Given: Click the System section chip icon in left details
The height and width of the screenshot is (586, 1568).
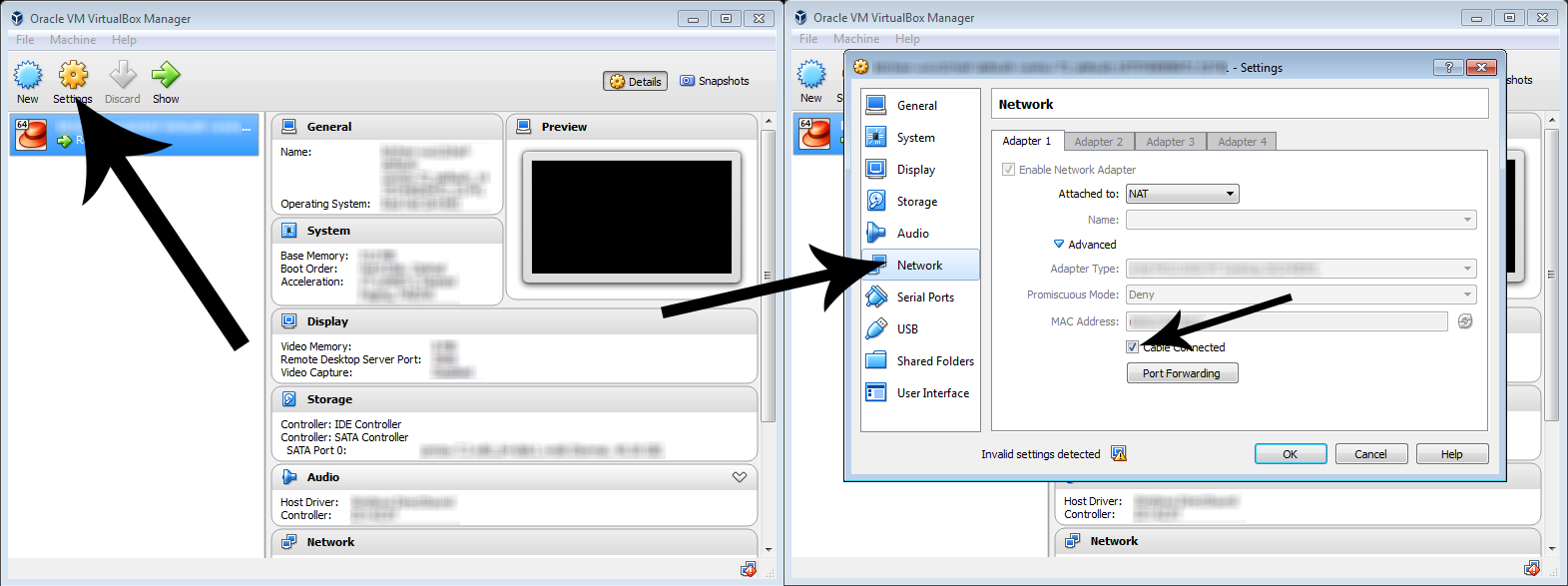Looking at the screenshot, I should click(x=289, y=231).
